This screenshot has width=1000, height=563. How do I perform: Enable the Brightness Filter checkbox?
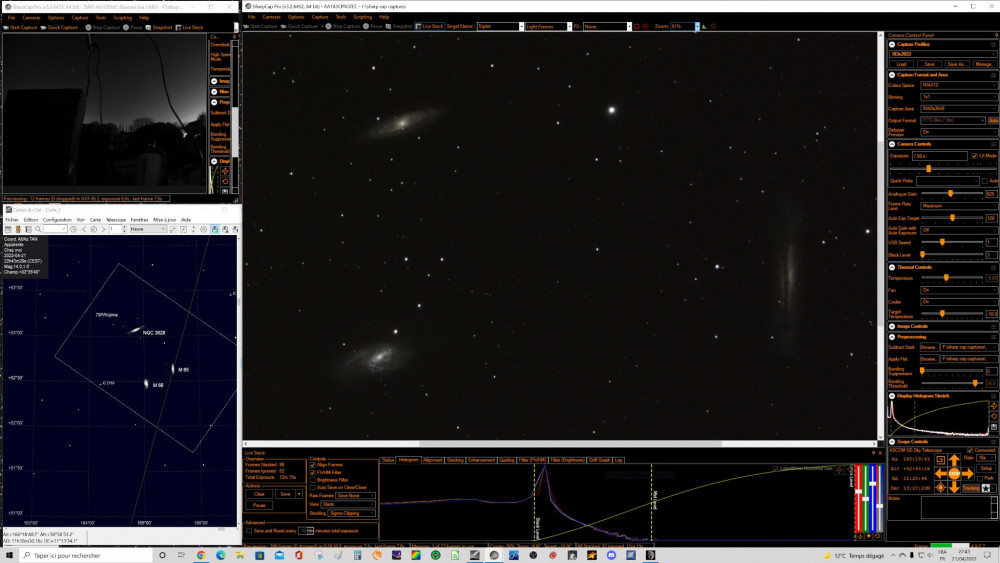coord(312,480)
